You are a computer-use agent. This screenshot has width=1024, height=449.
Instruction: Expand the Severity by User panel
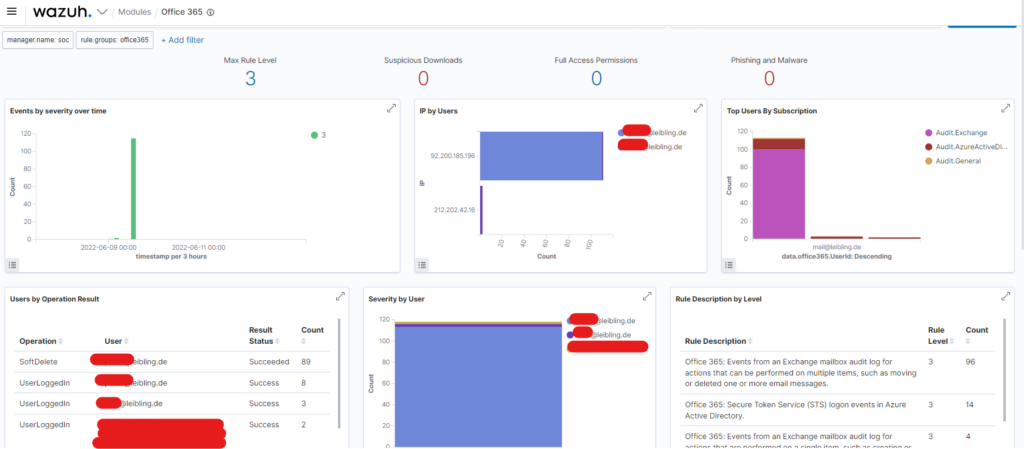pyautogui.click(x=647, y=296)
